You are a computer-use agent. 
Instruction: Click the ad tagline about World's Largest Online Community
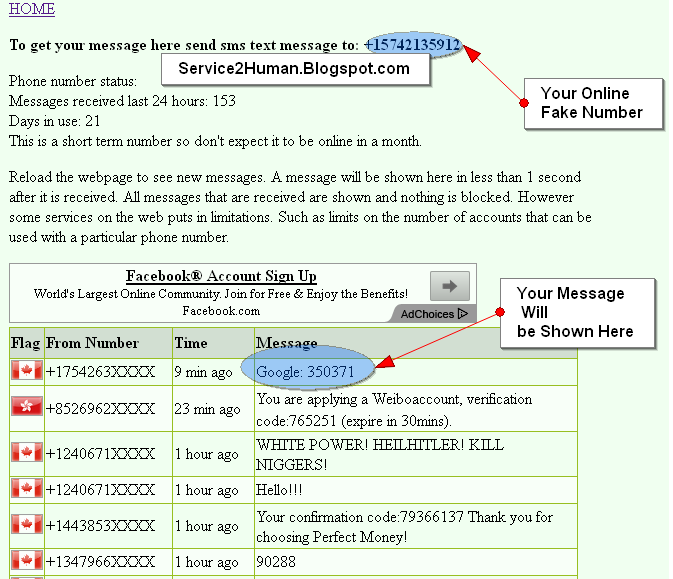[x=221, y=294]
